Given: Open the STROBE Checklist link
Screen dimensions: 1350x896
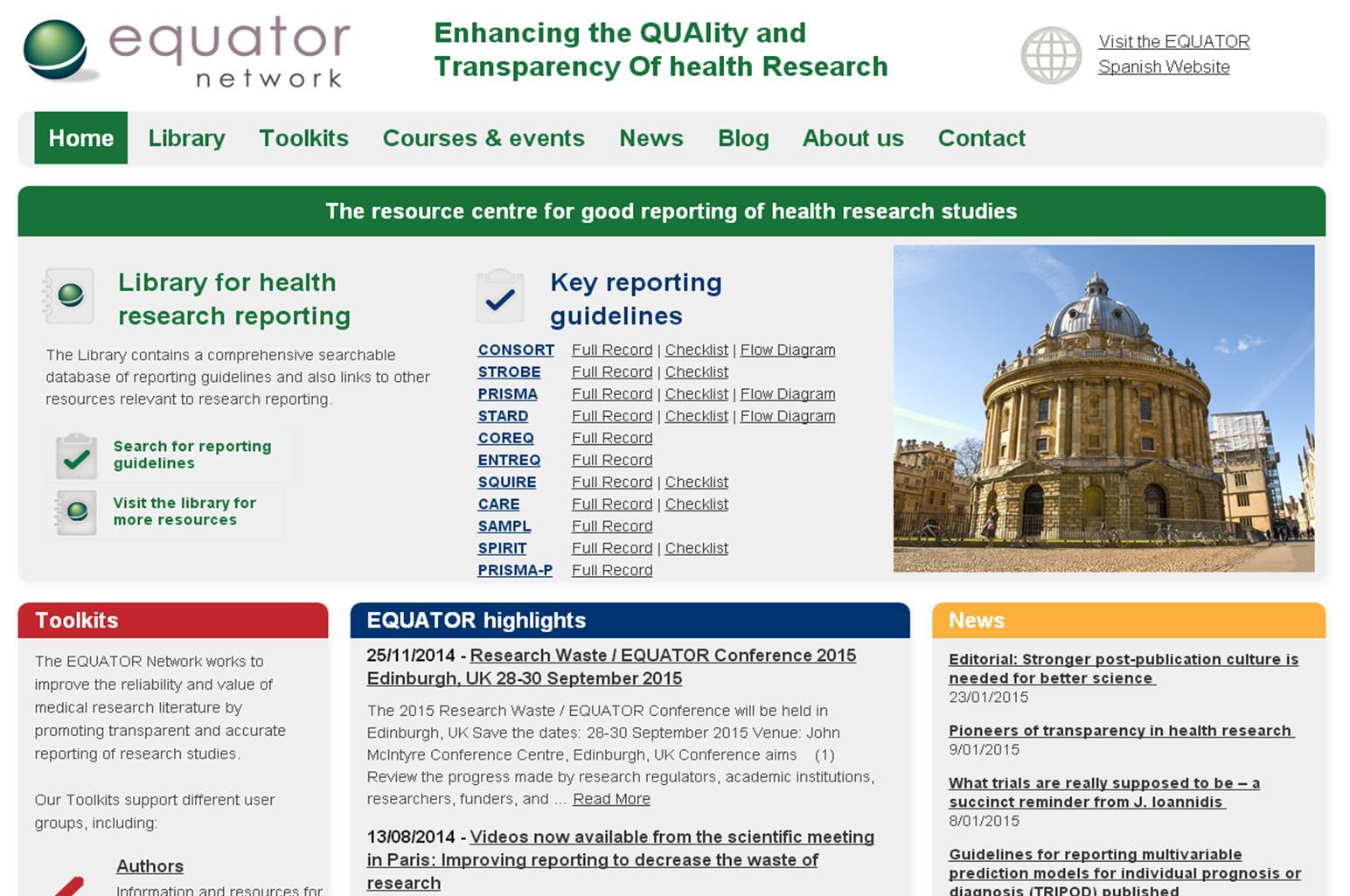Looking at the screenshot, I should (x=696, y=372).
